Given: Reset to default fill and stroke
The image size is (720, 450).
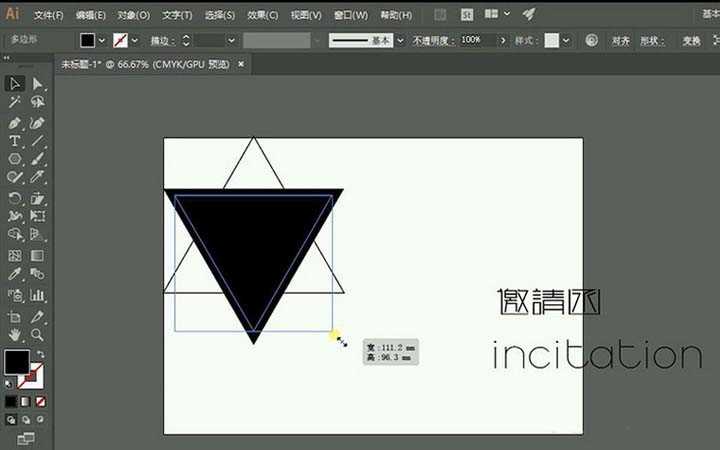Looking at the screenshot, I should 9,383.
